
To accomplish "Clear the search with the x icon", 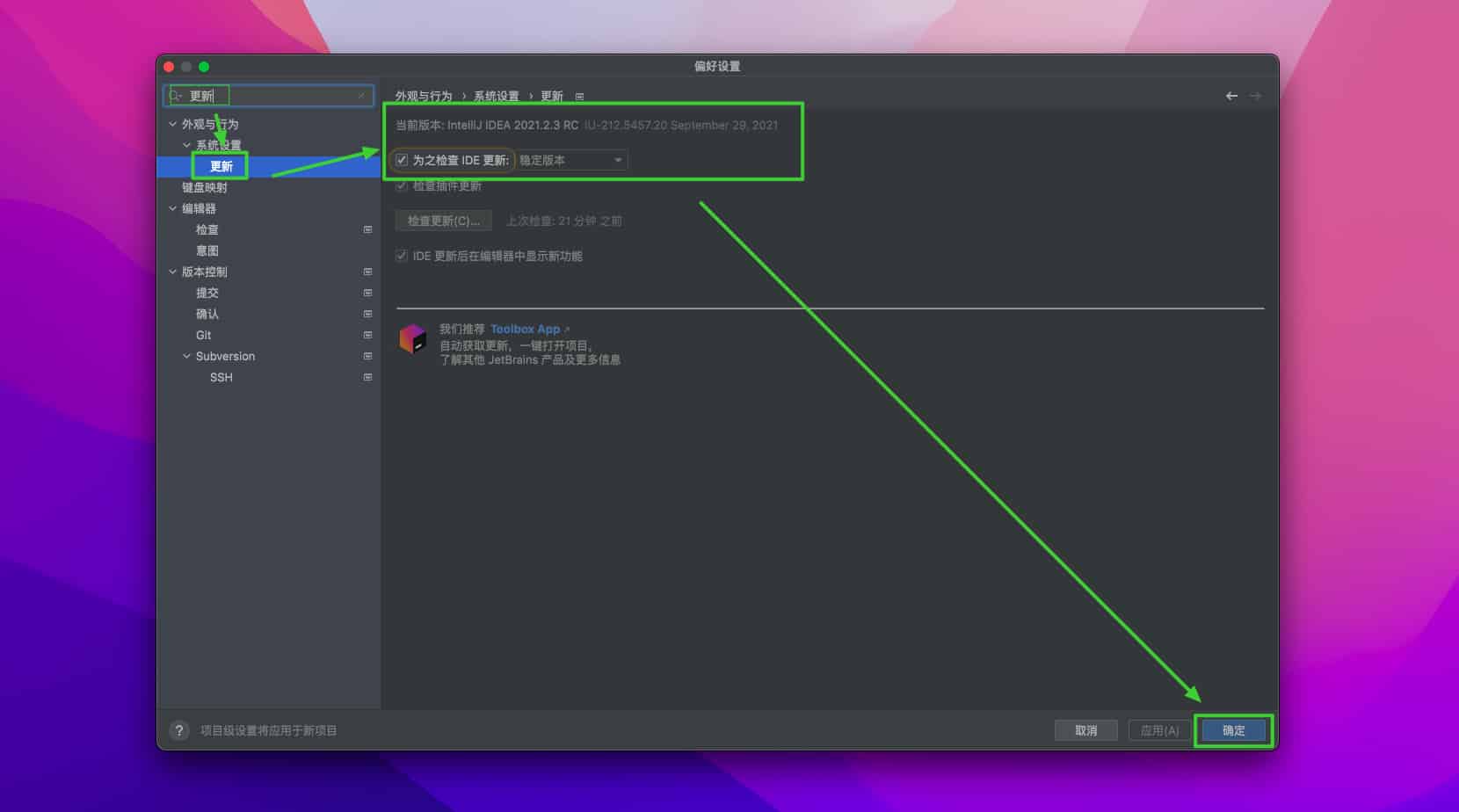I will [x=362, y=96].
